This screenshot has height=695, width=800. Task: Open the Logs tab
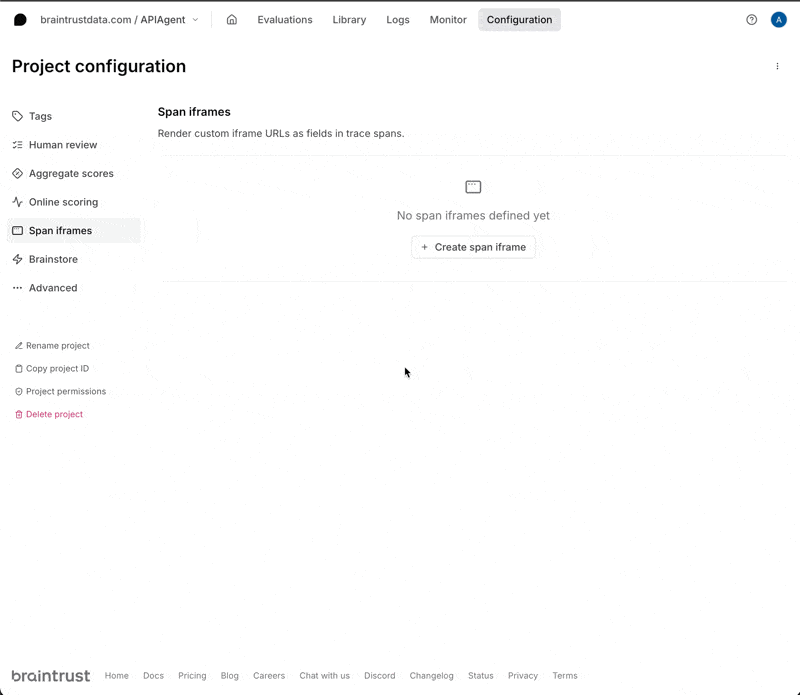pos(398,20)
